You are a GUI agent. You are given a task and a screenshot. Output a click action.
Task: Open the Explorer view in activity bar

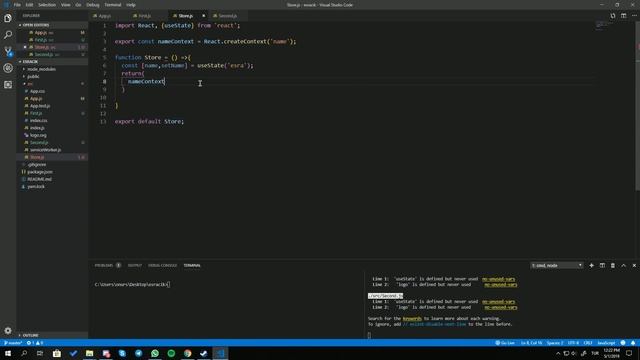8,18
